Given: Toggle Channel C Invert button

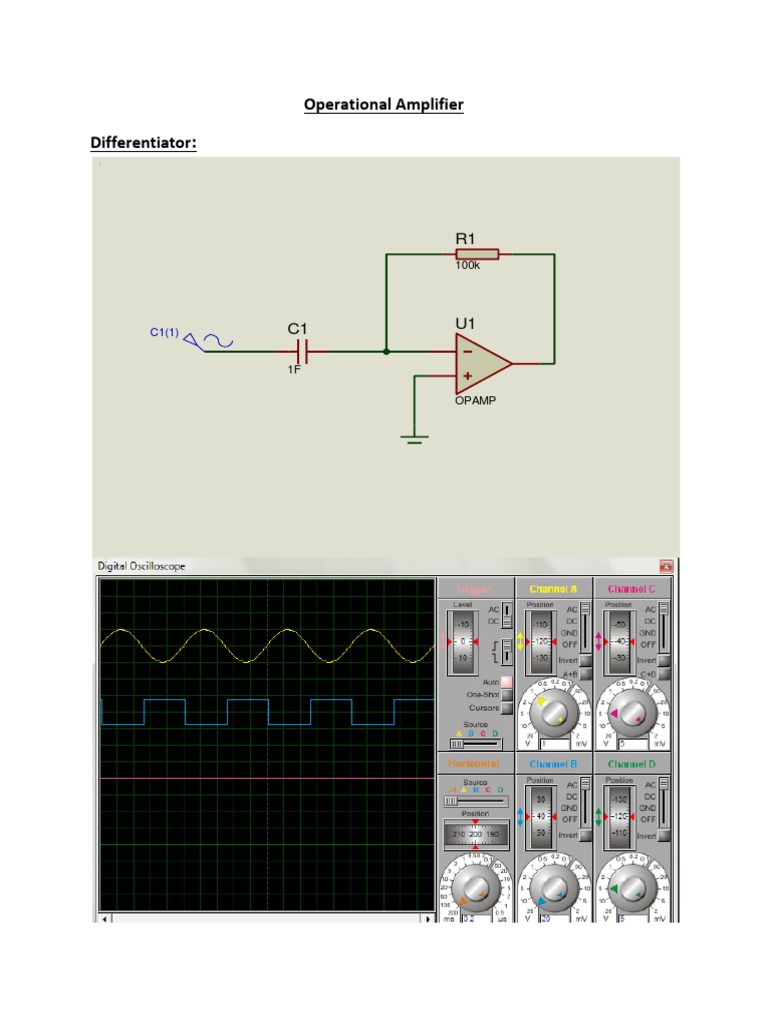Looking at the screenshot, I should tap(664, 660).
